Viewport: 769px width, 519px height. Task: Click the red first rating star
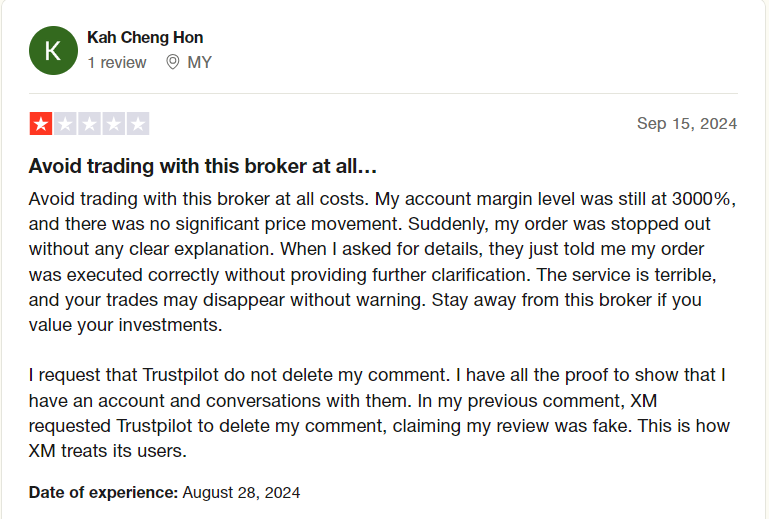click(41, 124)
